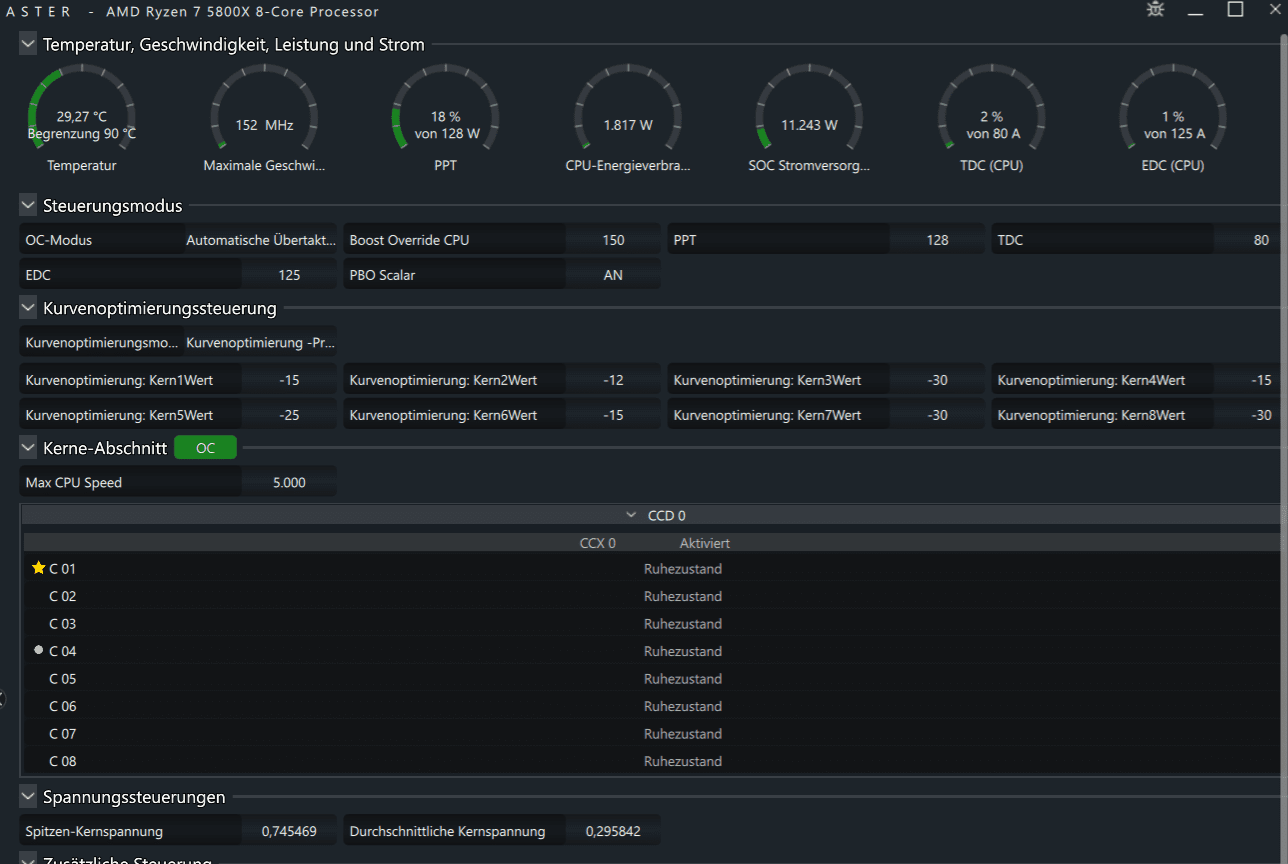The image size is (1288, 864).
Task: Collapse the Kerne-Abschnitt section
Action: coord(28,448)
